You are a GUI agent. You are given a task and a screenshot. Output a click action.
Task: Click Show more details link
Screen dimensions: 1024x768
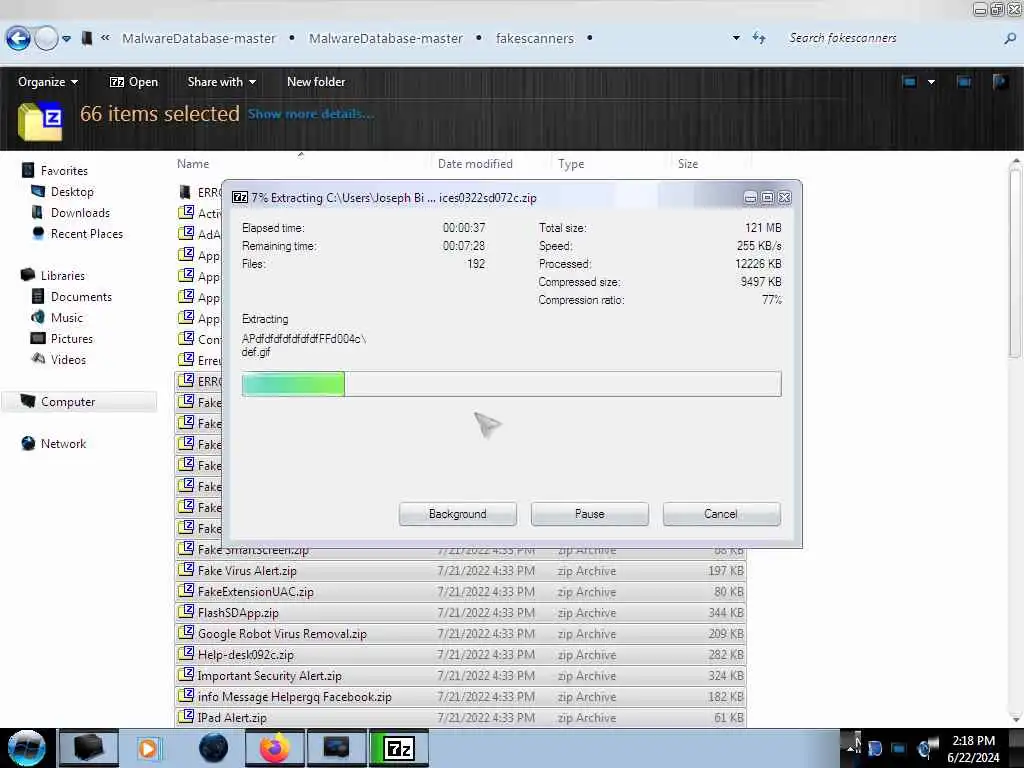point(311,114)
